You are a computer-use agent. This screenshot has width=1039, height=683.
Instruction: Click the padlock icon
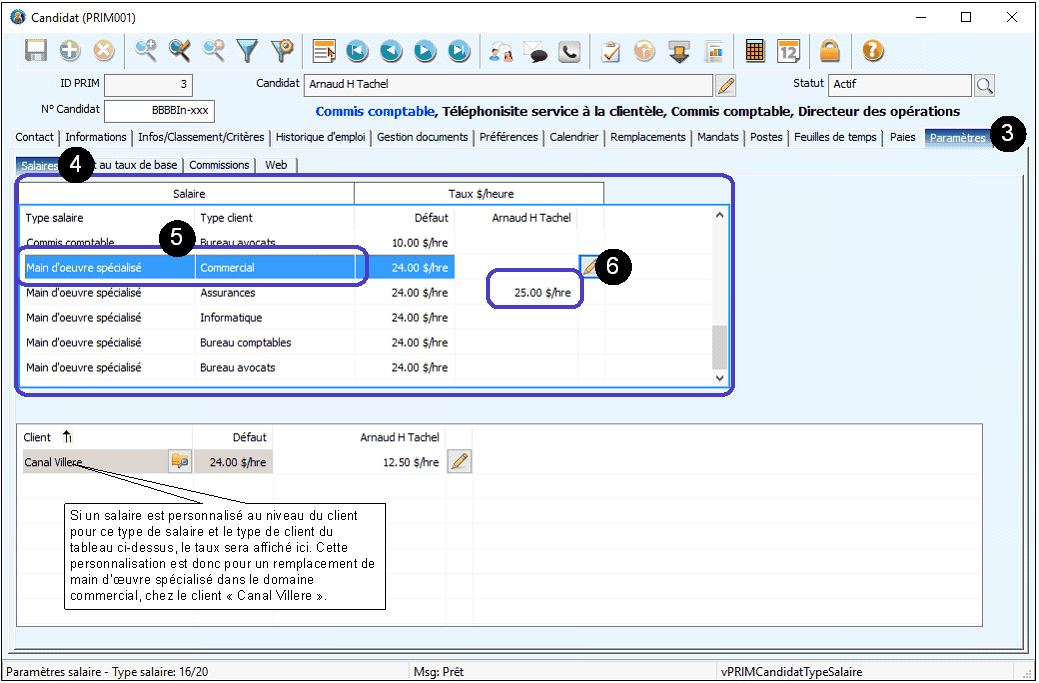(830, 51)
